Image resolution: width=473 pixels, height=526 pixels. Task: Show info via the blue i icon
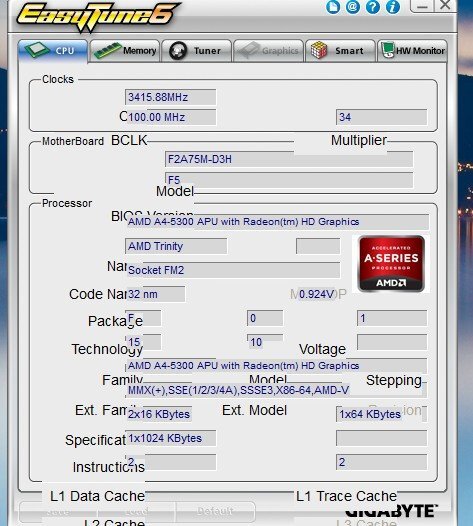point(393,7)
